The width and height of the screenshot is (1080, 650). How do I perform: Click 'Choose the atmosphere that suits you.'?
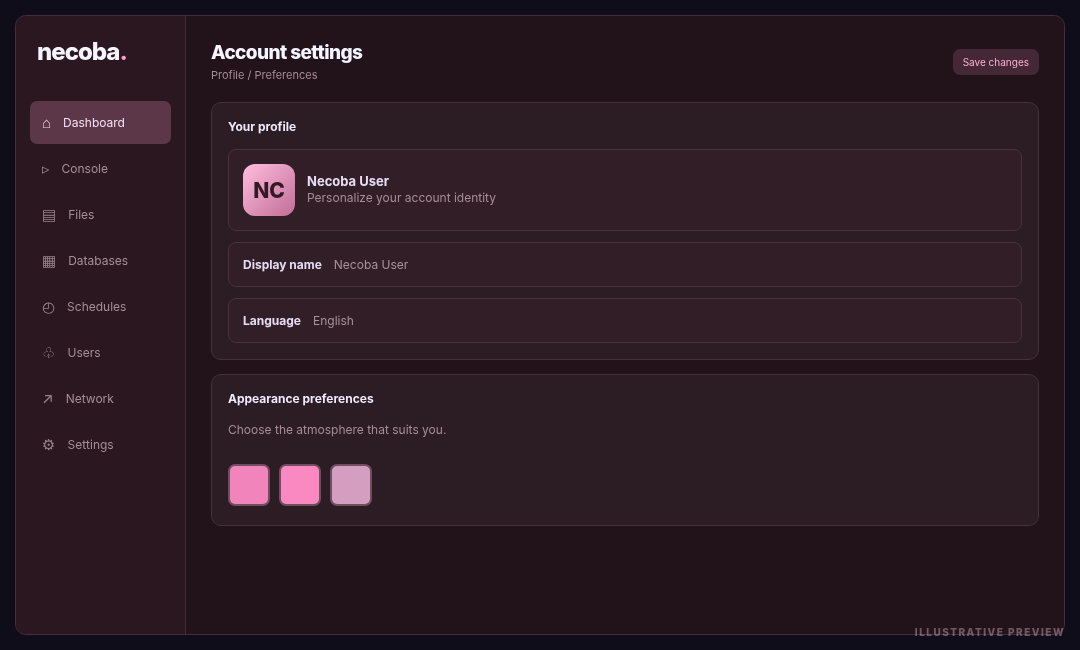click(337, 430)
